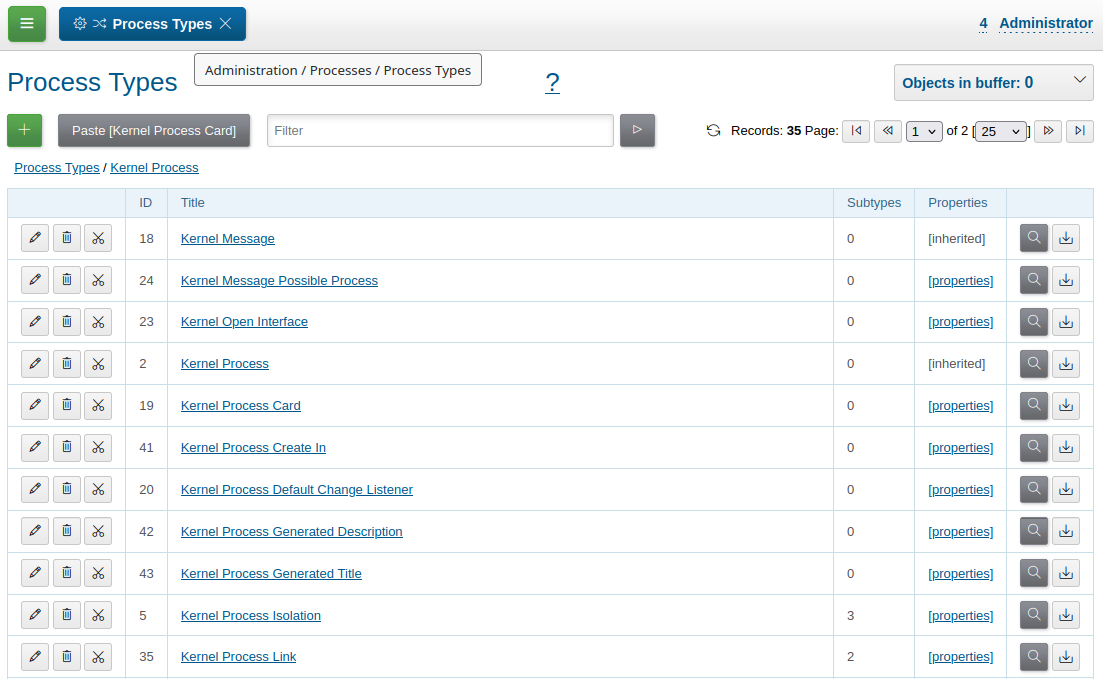Delete Kernel Open Interface using trash icon
This screenshot has width=1103, height=679.
click(67, 322)
